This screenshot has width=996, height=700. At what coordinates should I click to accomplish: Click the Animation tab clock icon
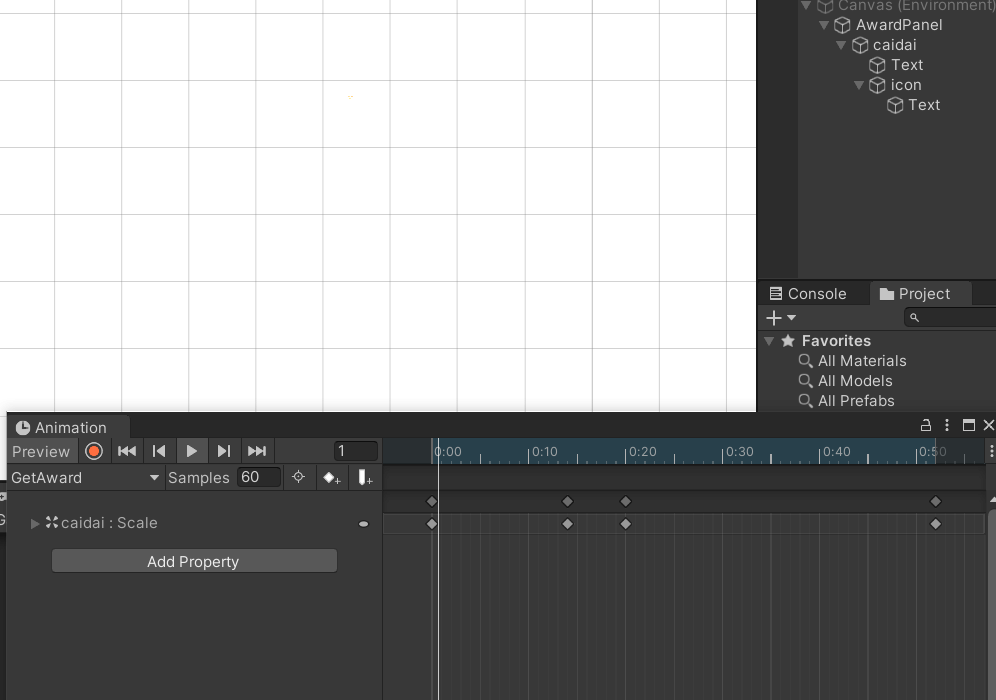click(23, 427)
